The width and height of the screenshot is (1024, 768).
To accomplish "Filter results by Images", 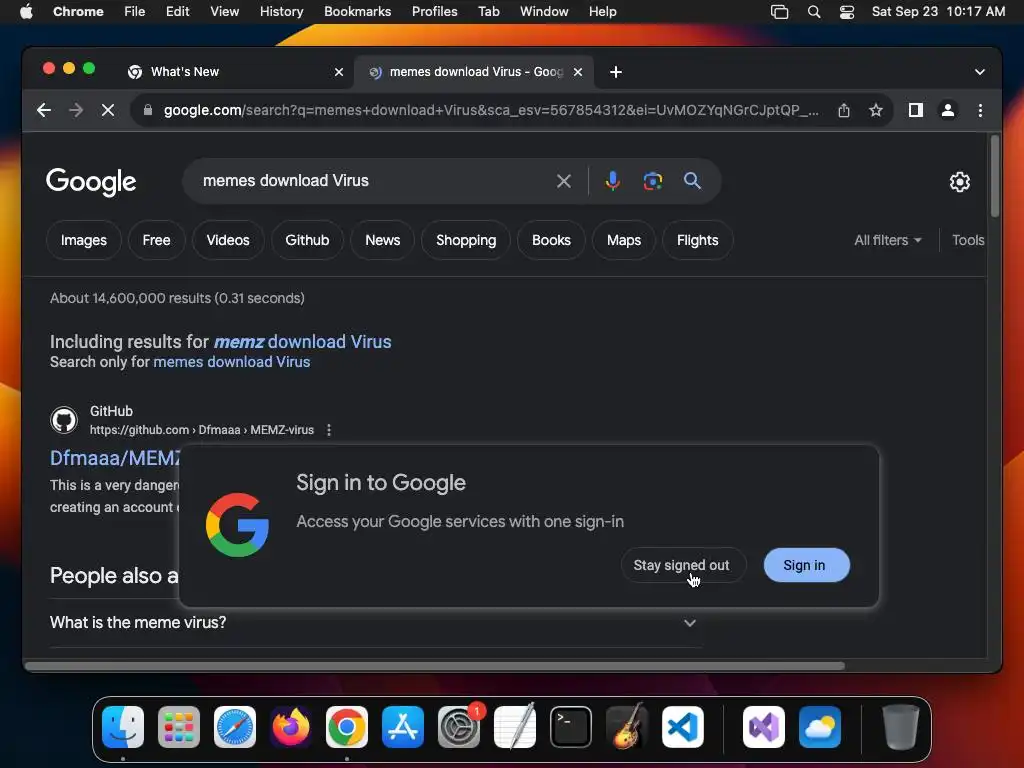I will tap(84, 240).
